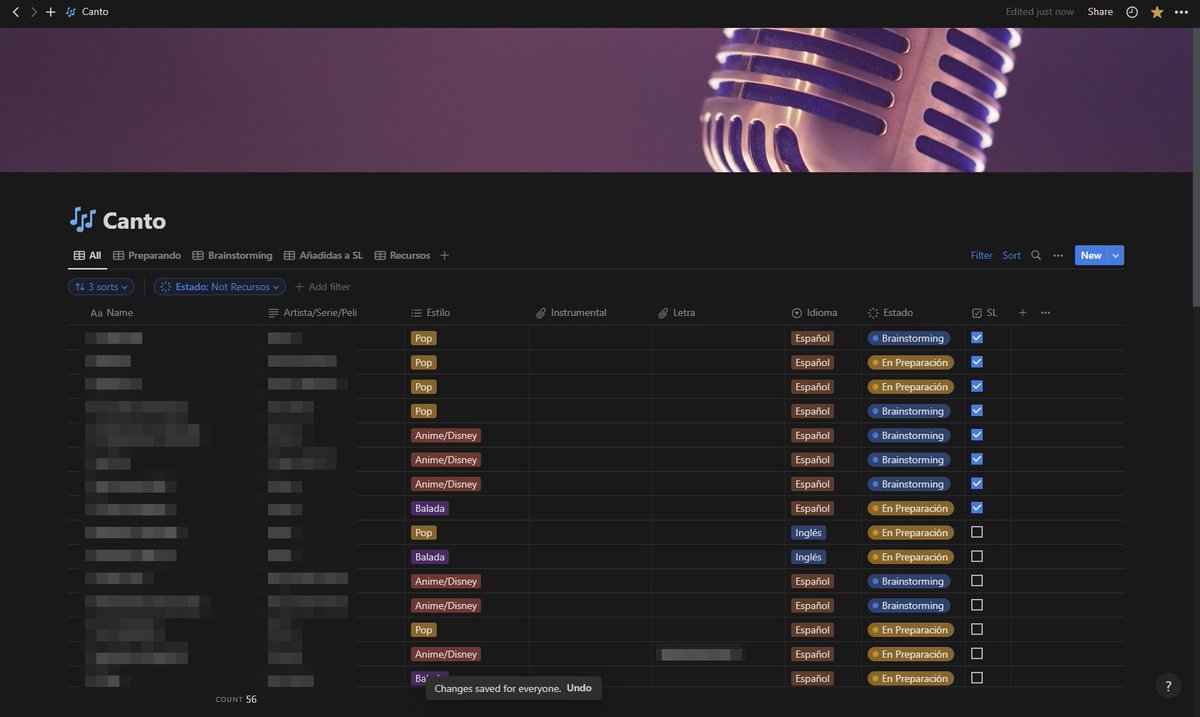1200x717 pixels.
Task: Click Inglés tag in Pop row
Action: pos(809,532)
